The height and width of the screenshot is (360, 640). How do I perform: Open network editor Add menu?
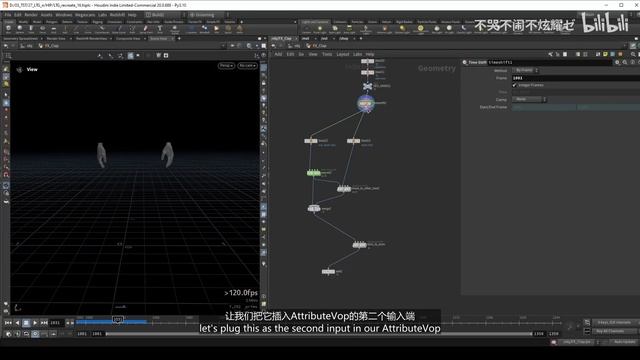[x=278, y=54]
